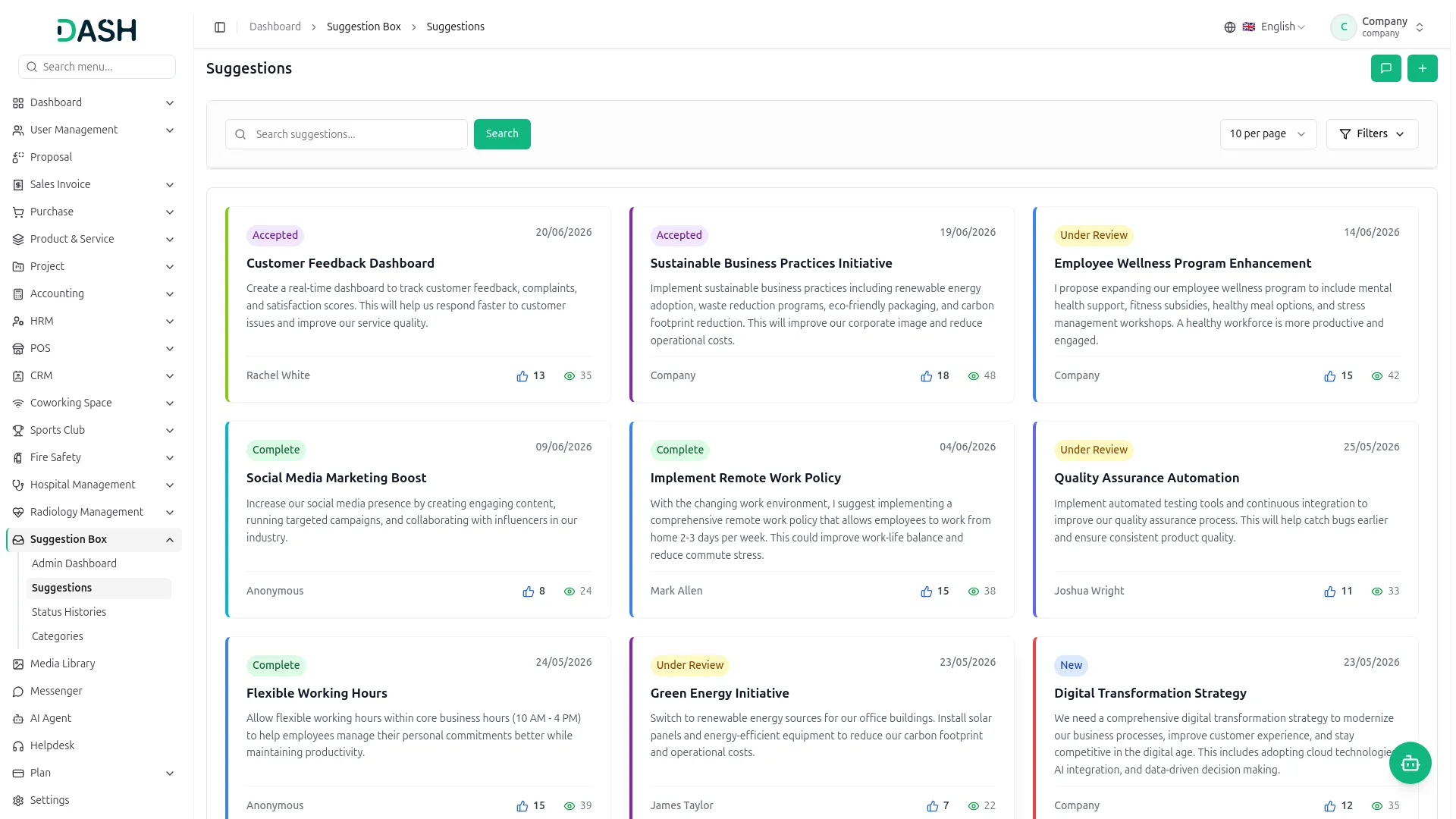Viewport: 1456px width, 819px height.
Task: Open Status Histories submenu item
Action: click(69, 612)
